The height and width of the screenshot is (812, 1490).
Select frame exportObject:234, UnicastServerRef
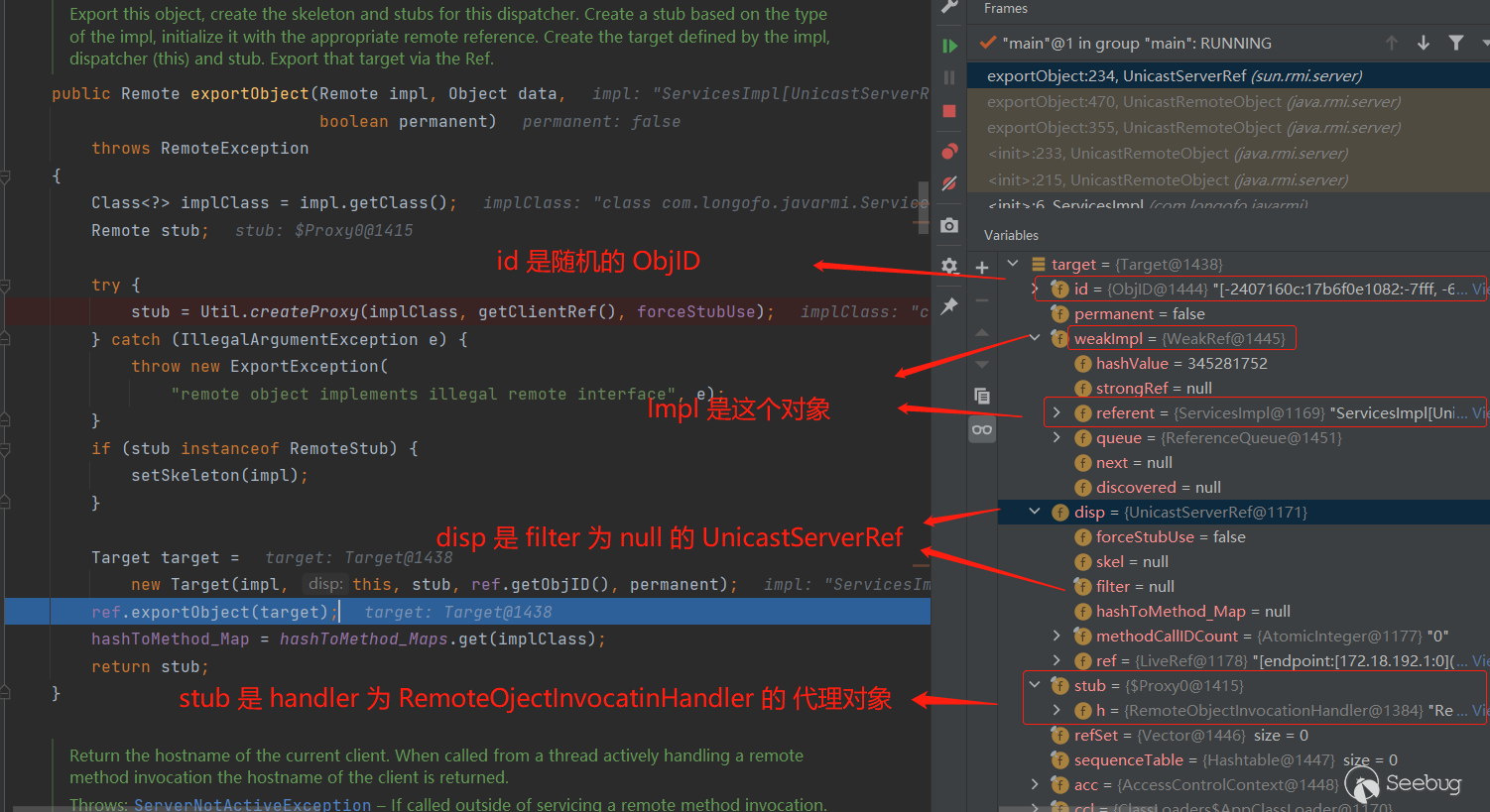click(1228, 75)
